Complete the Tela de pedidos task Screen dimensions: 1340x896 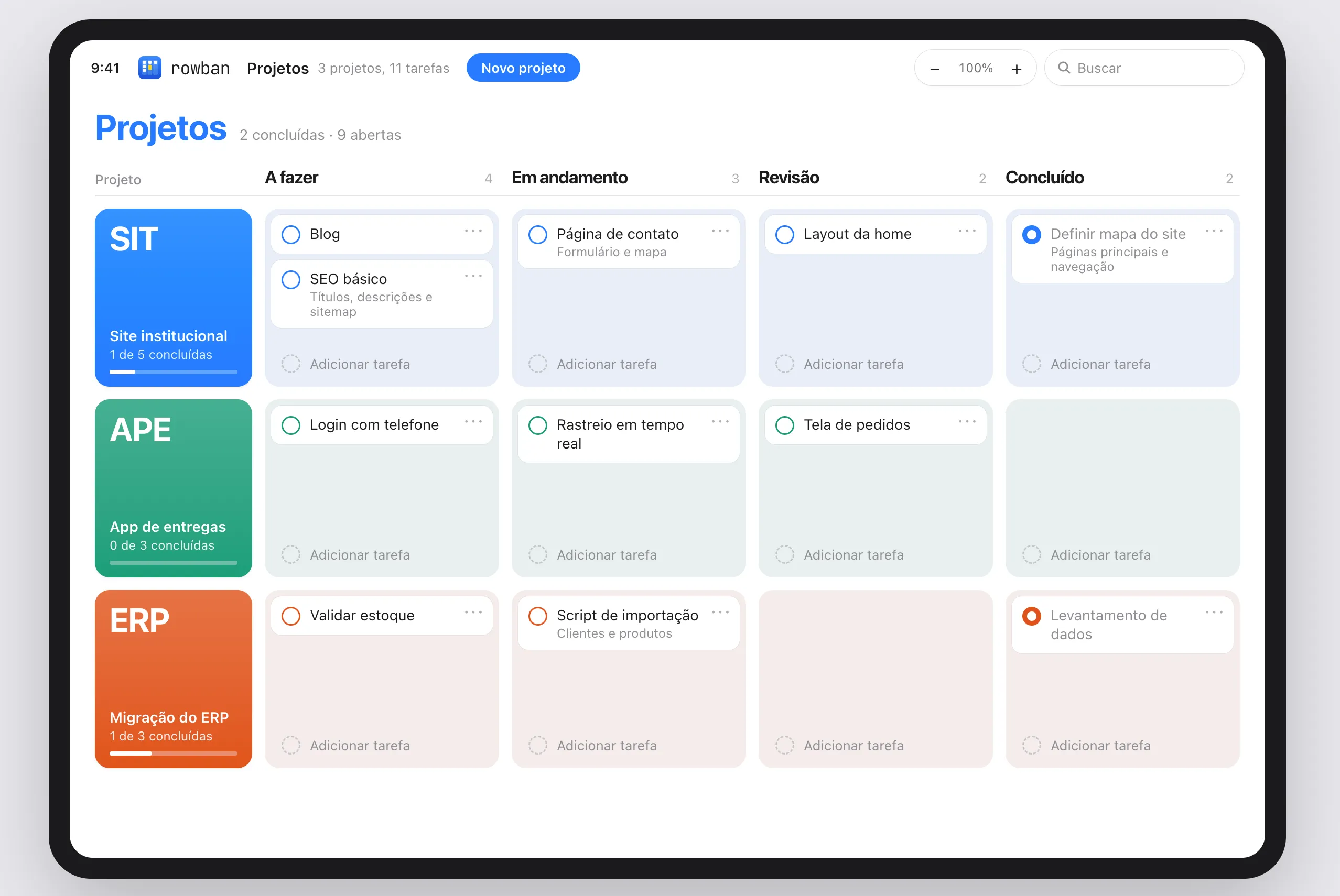[x=785, y=425]
